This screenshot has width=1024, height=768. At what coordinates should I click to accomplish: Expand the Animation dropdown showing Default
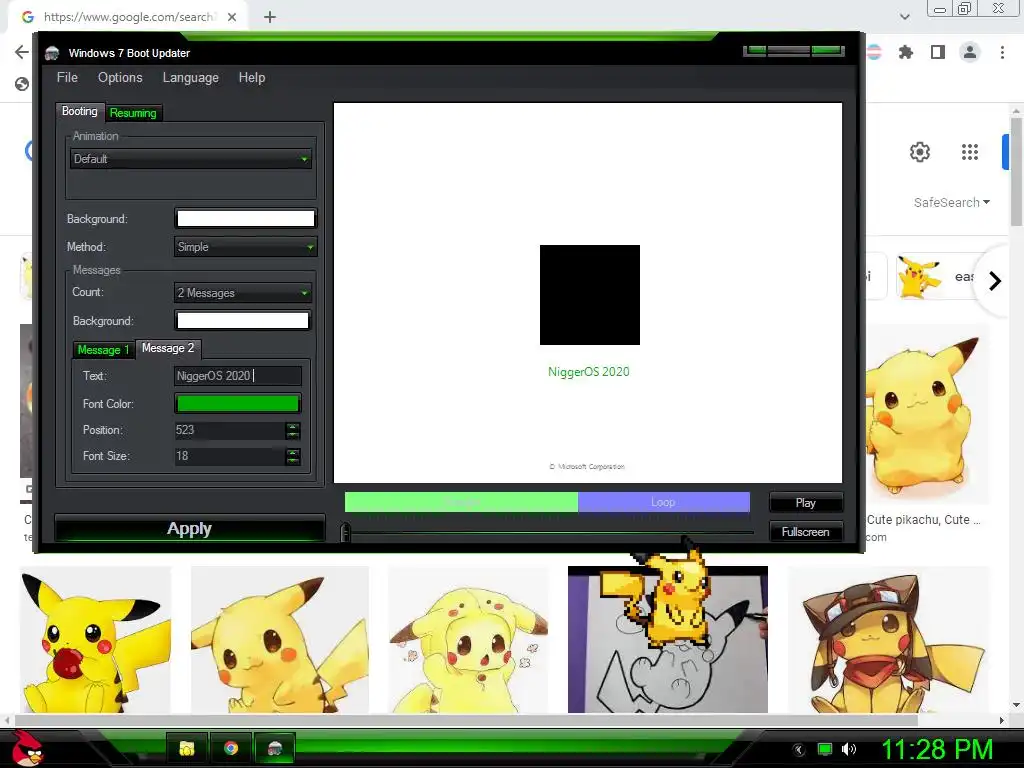(191, 159)
